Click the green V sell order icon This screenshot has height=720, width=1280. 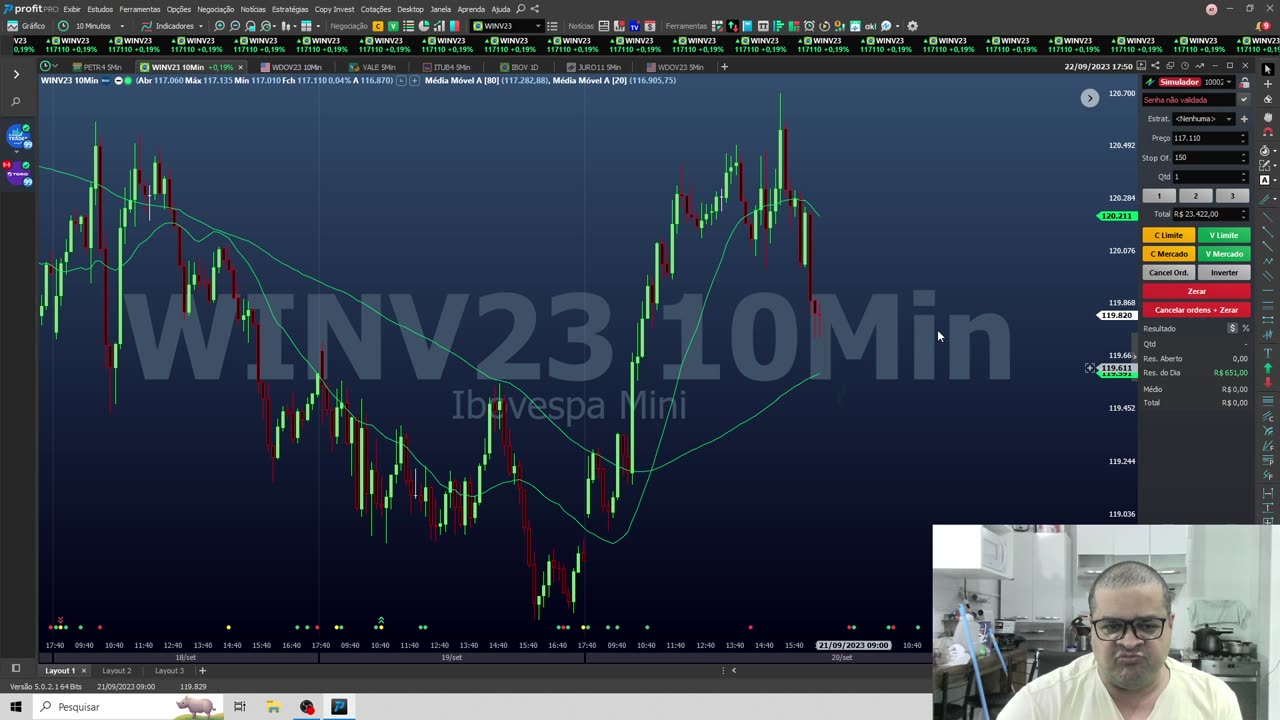tap(393, 26)
